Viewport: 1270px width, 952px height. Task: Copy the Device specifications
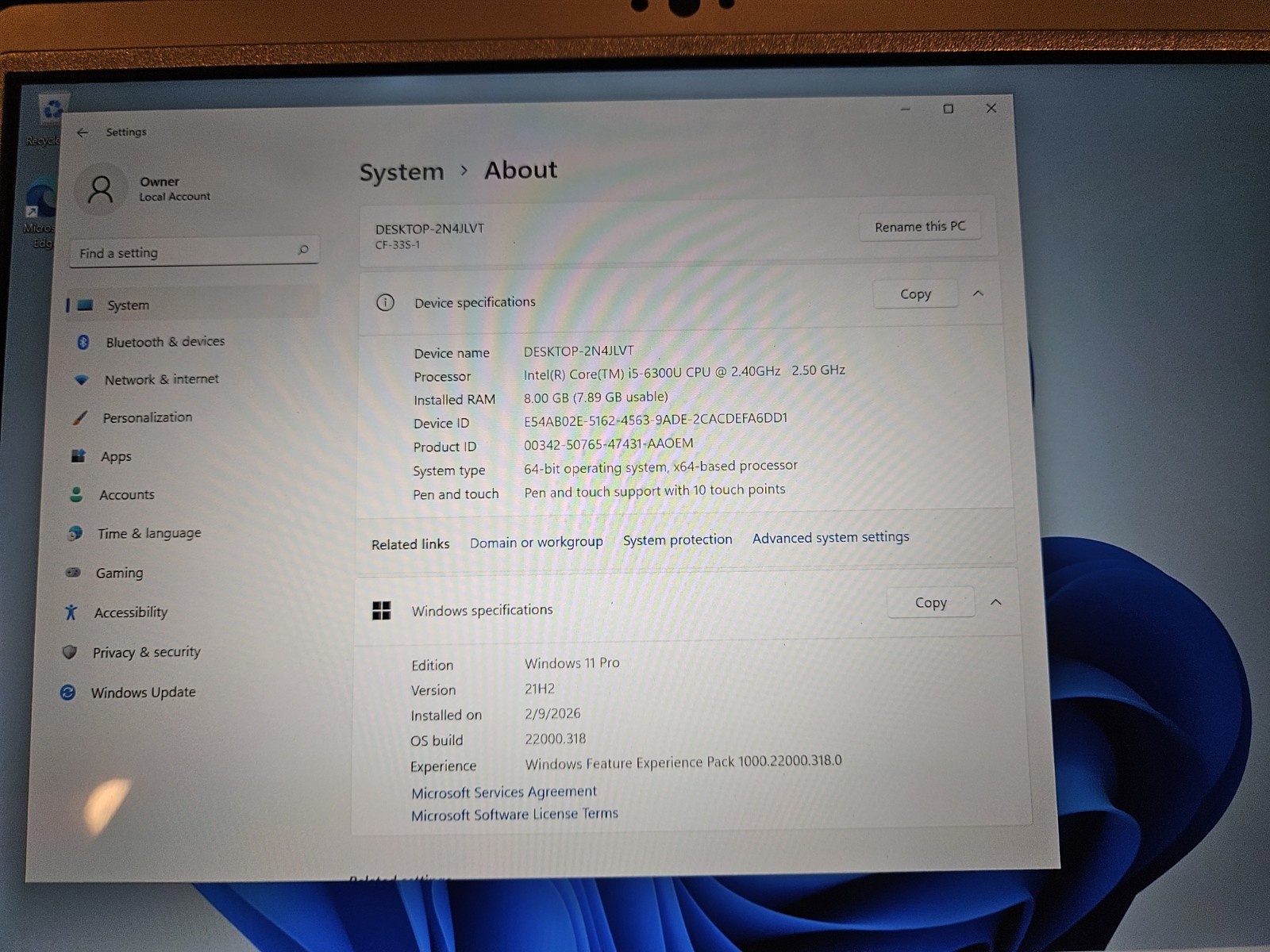915,294
